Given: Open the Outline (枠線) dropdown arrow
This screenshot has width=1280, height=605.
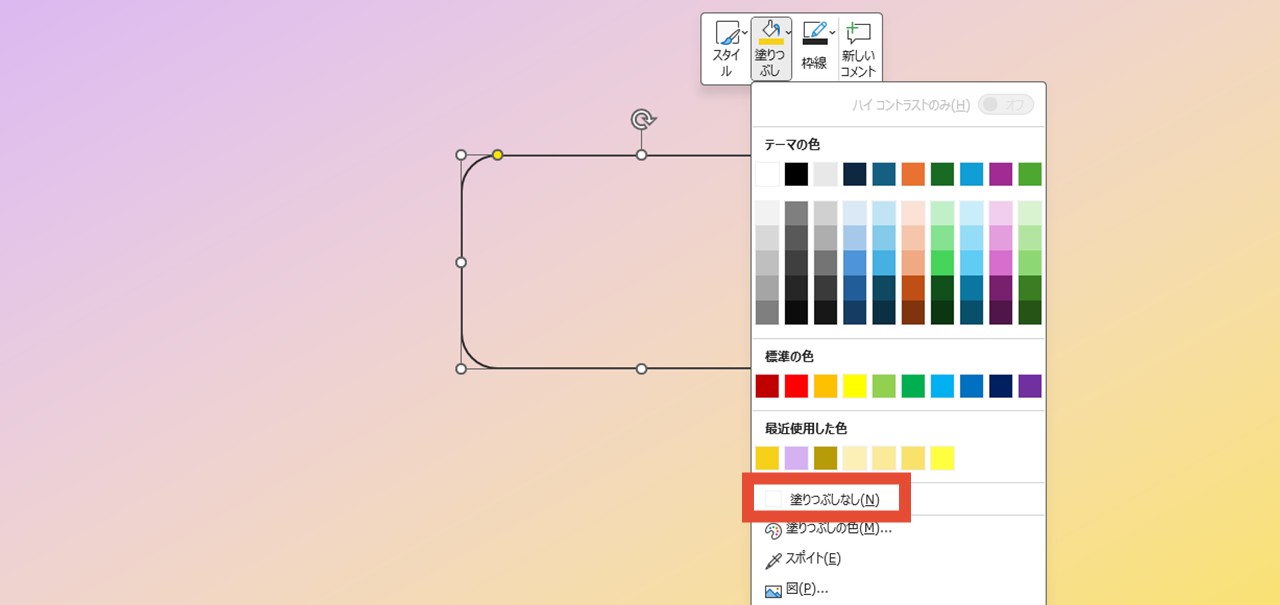Looking at the screenshot, I should pos(833,33).
